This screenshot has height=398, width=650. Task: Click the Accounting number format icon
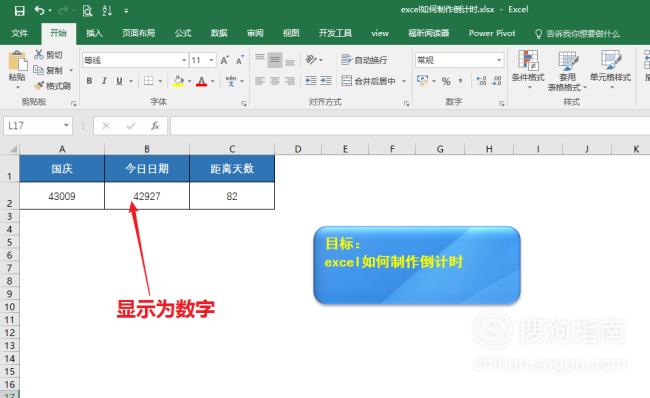click(x=423, y=81)
